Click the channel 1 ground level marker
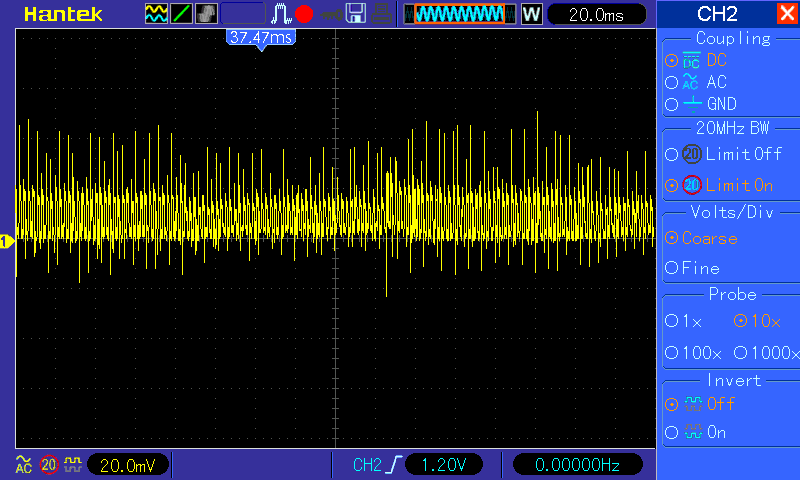The height and width of the screenshot is (480, 800). pos(7,241)
